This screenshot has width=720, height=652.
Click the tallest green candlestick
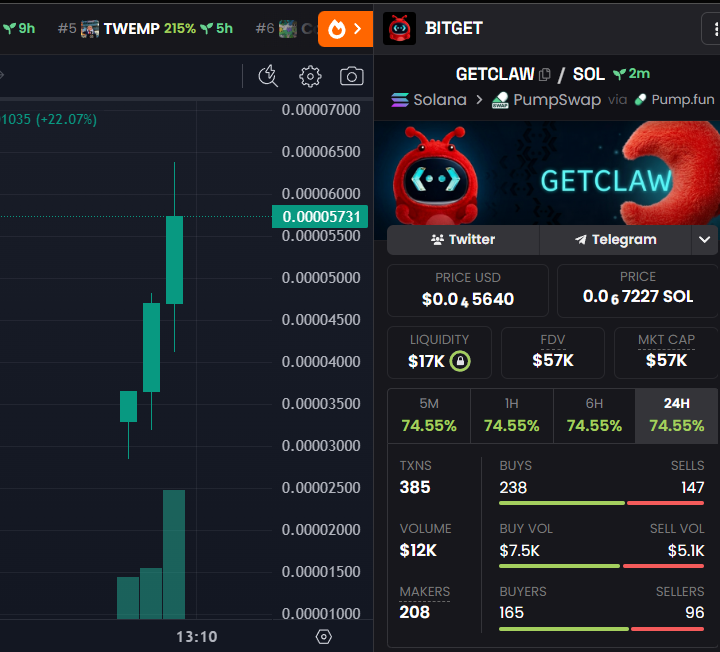pyautogui.click(x=174, y=260)
